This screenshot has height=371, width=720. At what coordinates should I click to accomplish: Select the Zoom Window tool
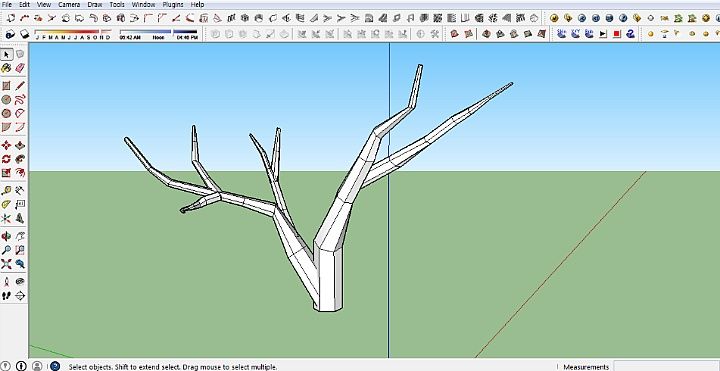click(20, 250)
